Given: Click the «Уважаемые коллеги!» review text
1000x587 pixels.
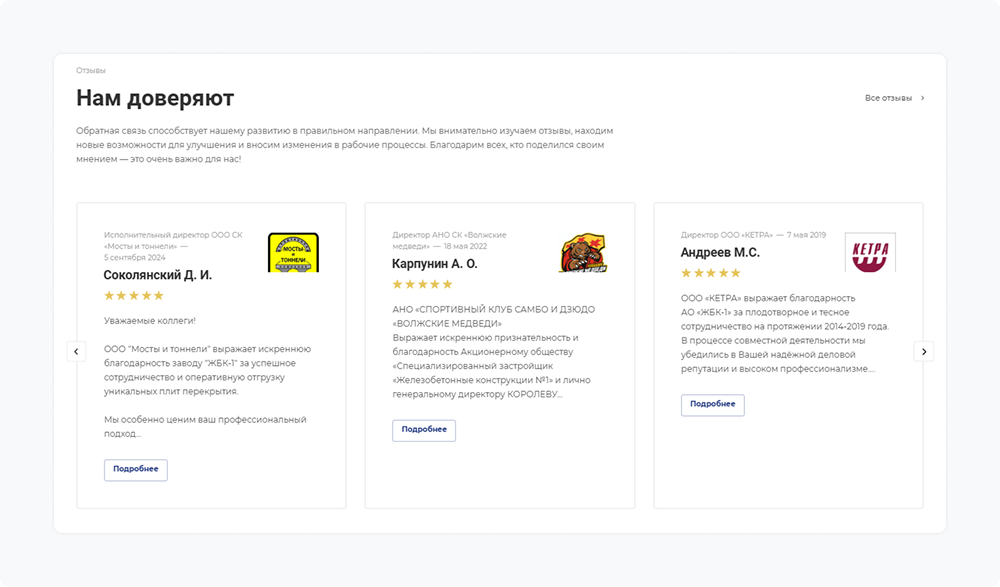Looking at the screenshot, I should 150,320.
